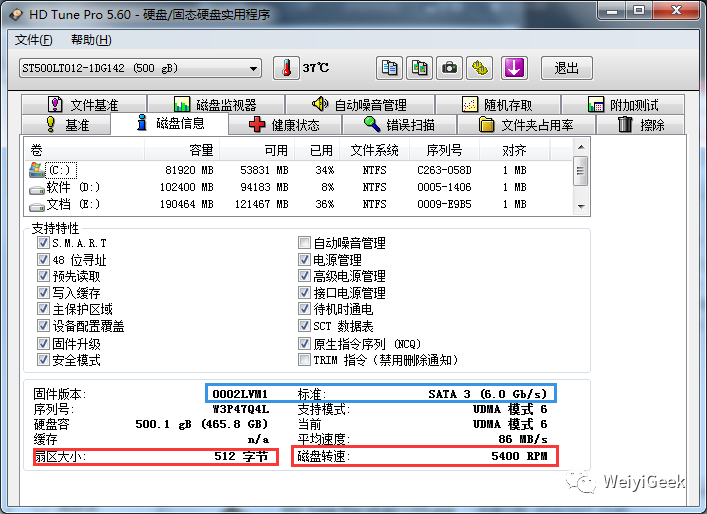The width and height of the screenshot is (707, 514).
Task: Toggle the 原生指令序列 (NCQ) checkbox
Action: tap(304, 344)
